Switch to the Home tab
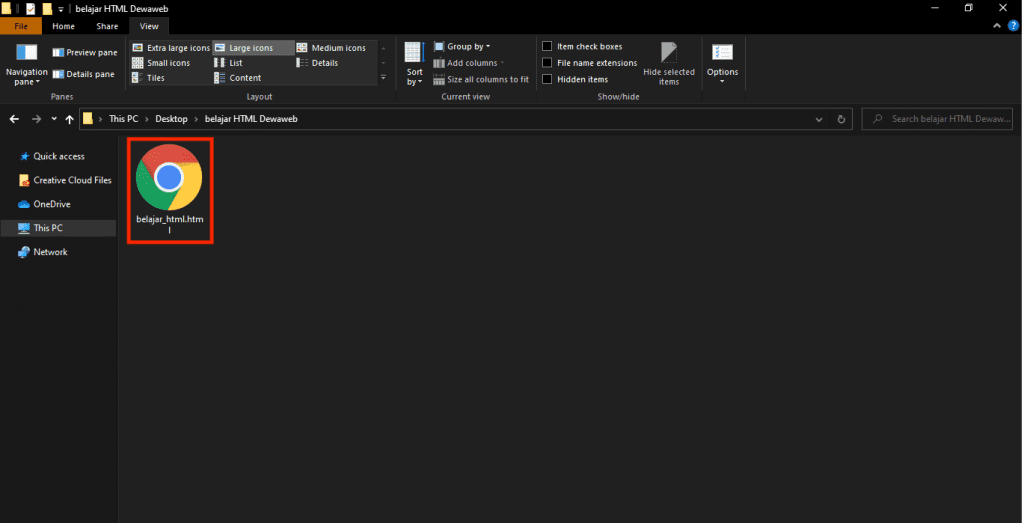Viewport: 1024px width, 523px height. [63, 26]
